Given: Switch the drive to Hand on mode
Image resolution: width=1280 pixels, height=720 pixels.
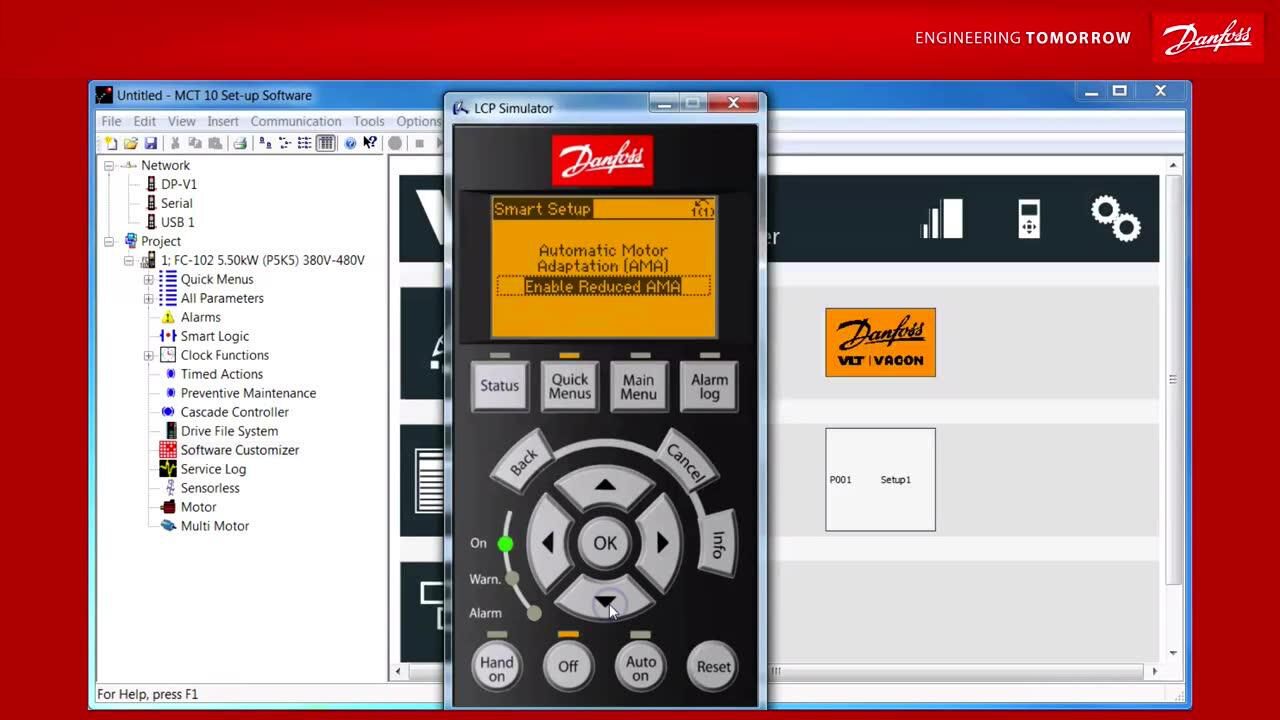Looking at the screenshot, I should coord(496,667).
